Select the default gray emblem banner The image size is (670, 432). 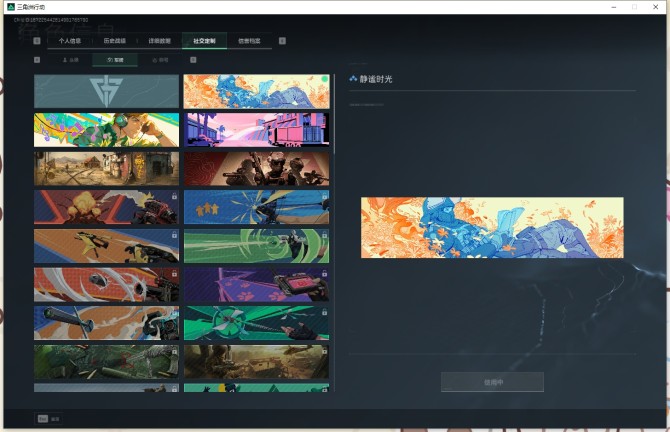click(106, 91)
